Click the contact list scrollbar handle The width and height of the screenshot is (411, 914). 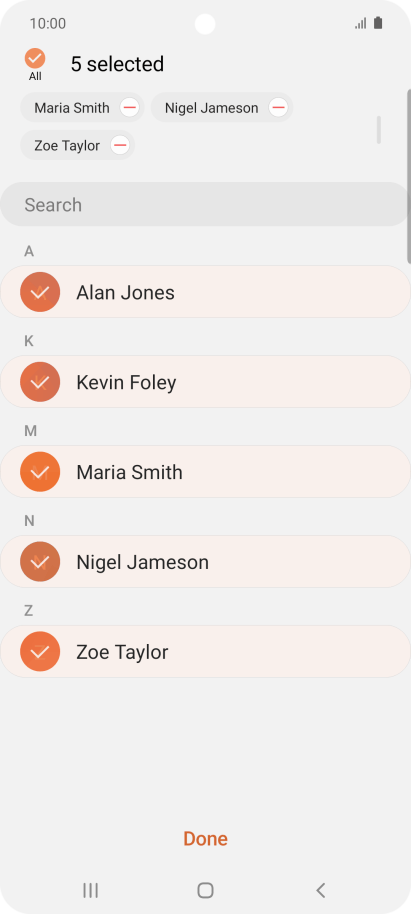point(409,177)
